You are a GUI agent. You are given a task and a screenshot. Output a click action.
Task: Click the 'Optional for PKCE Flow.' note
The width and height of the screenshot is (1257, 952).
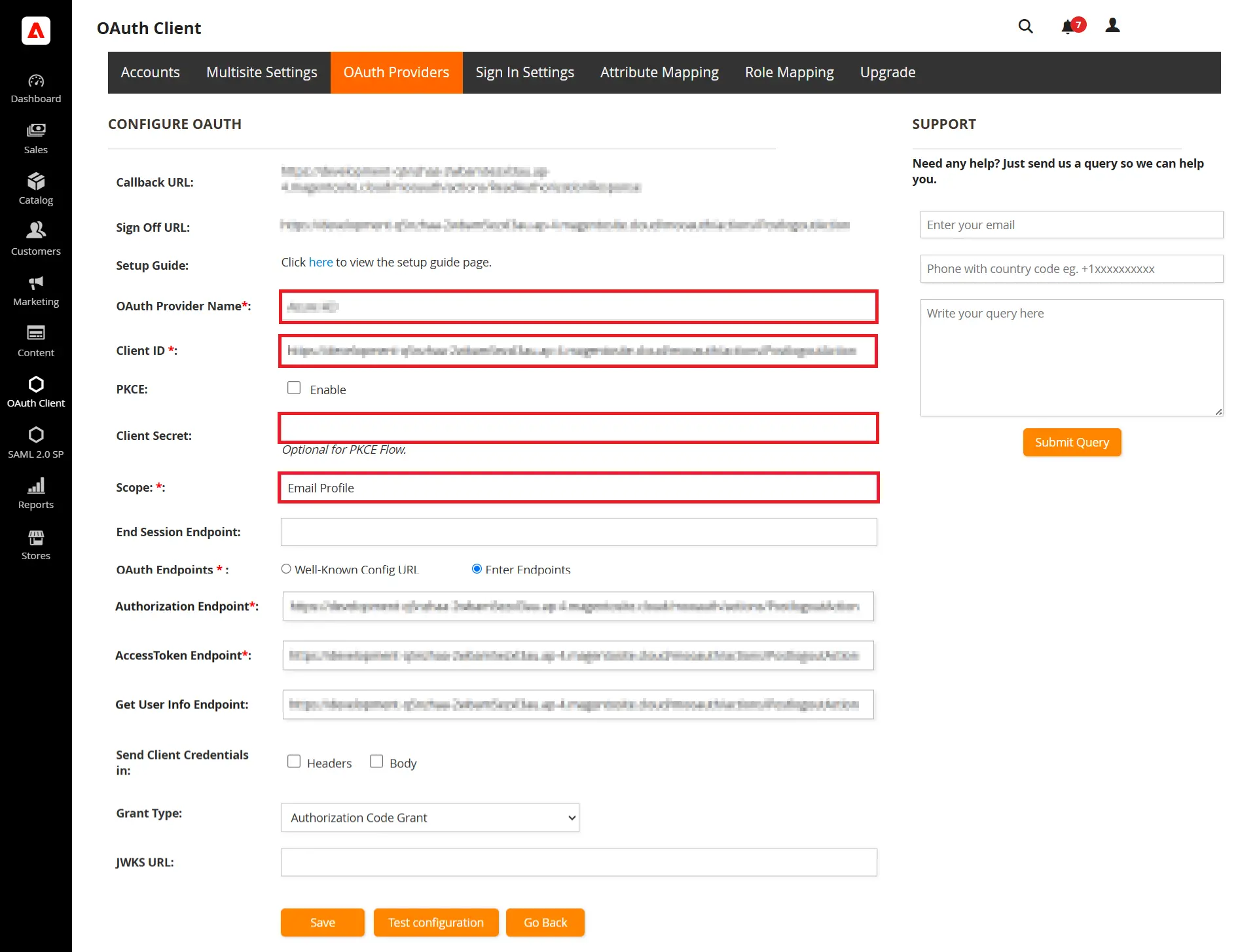344,450
